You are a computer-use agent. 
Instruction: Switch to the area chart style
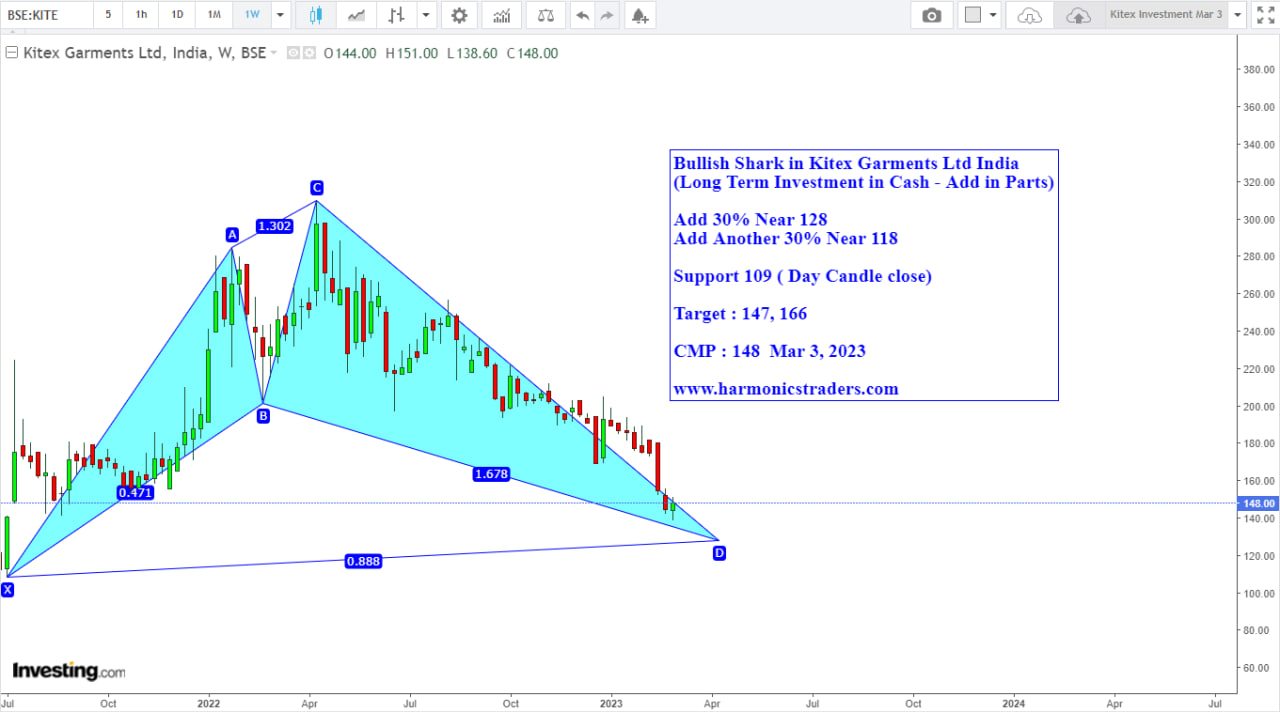tap(356, 15)
